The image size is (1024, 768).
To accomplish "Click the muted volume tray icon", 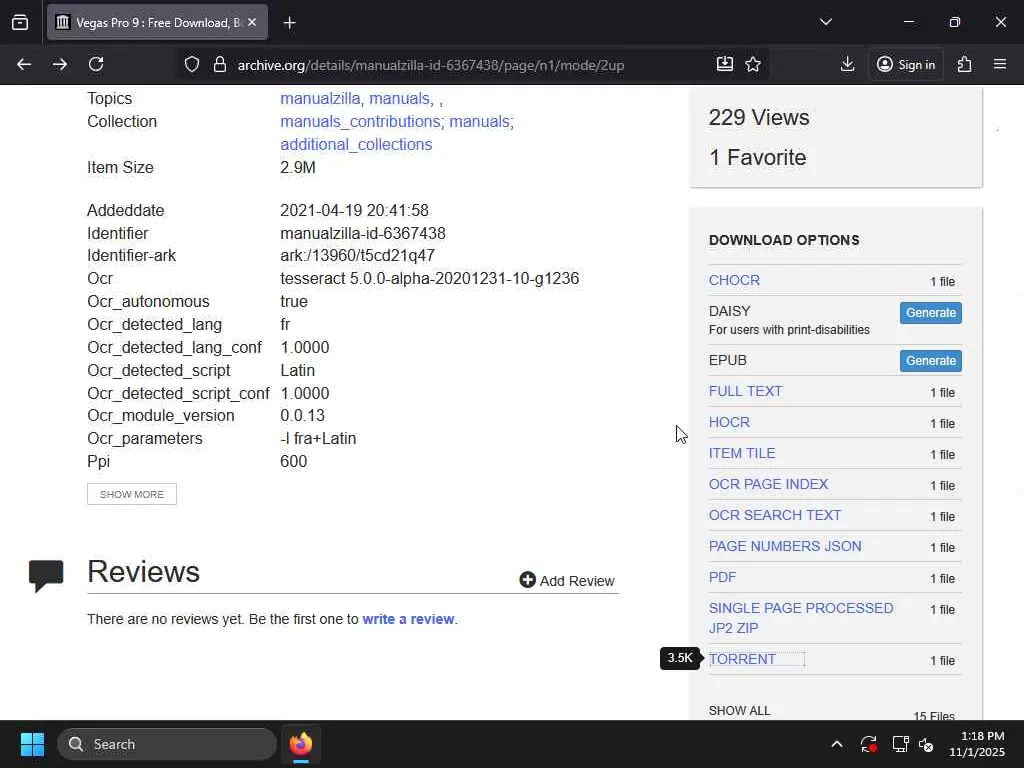I will 926,744.
